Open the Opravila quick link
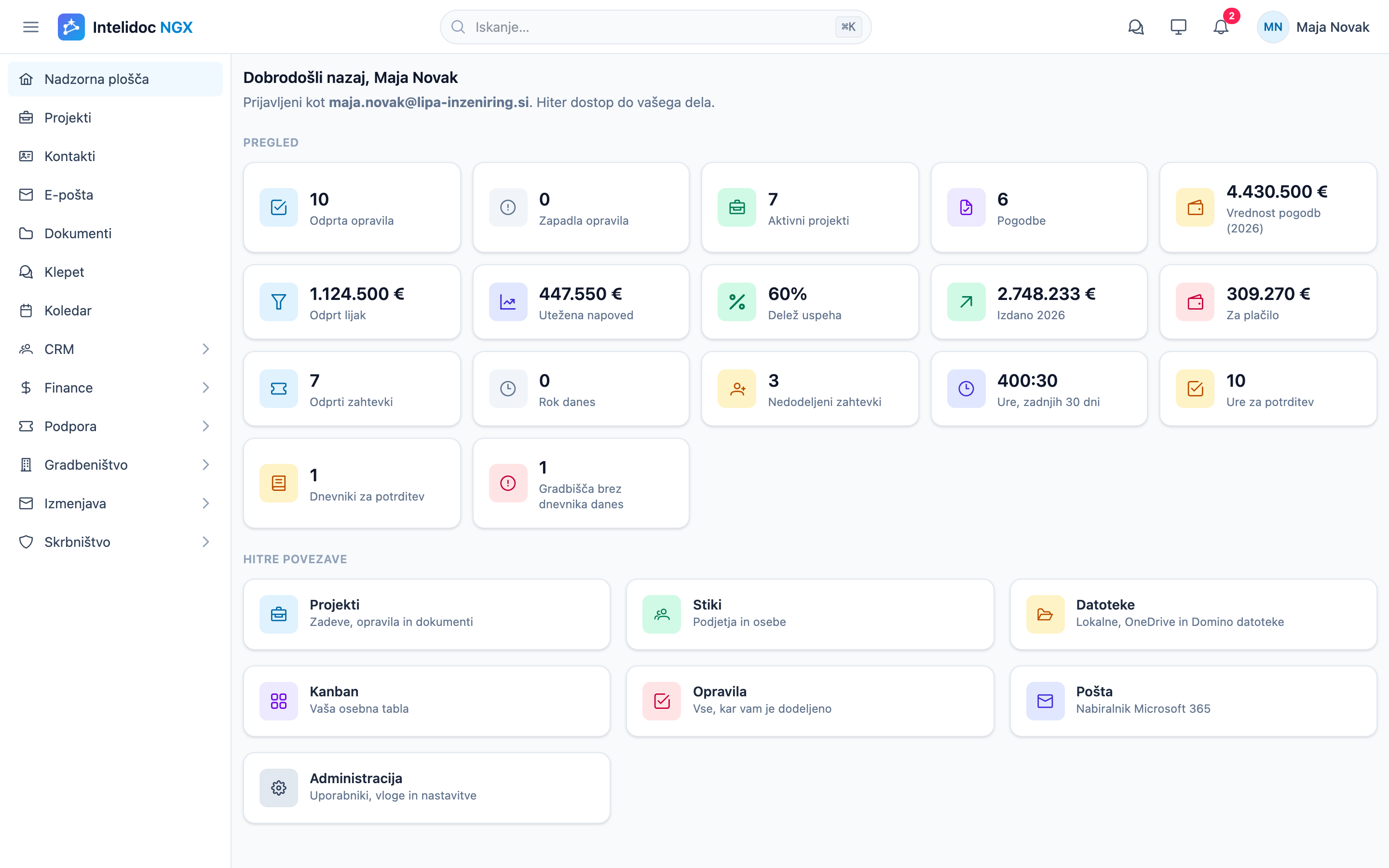 pyautogui.click(x=810, y=701)
